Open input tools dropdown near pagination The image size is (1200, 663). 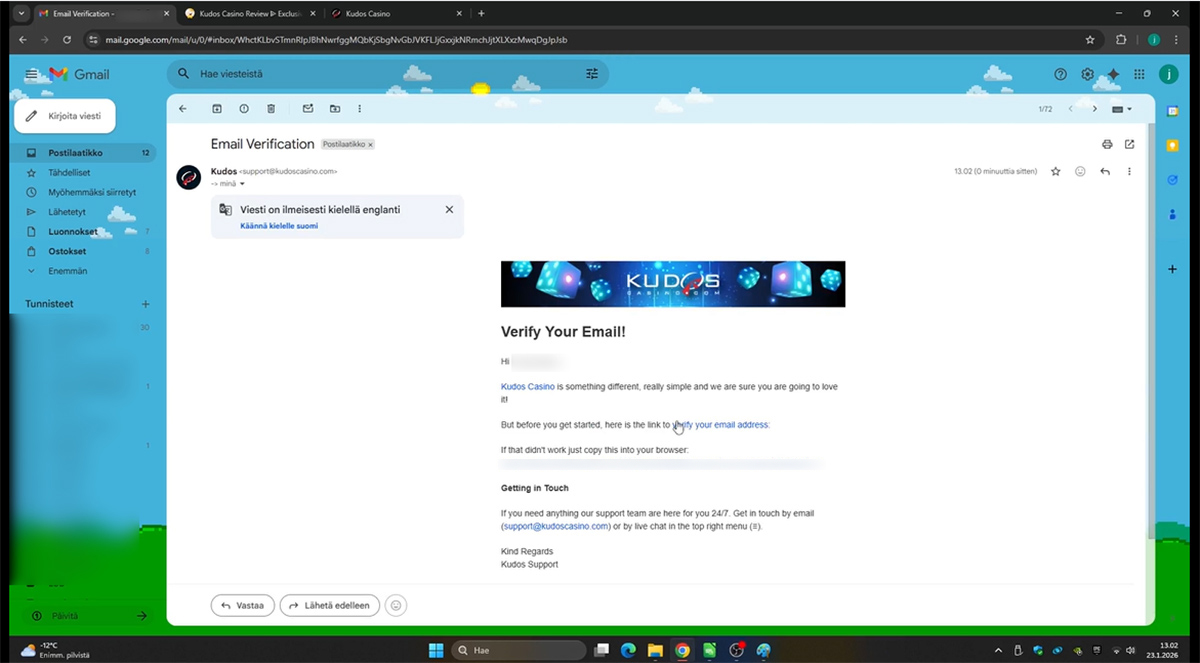click(x=1122, y=109)
